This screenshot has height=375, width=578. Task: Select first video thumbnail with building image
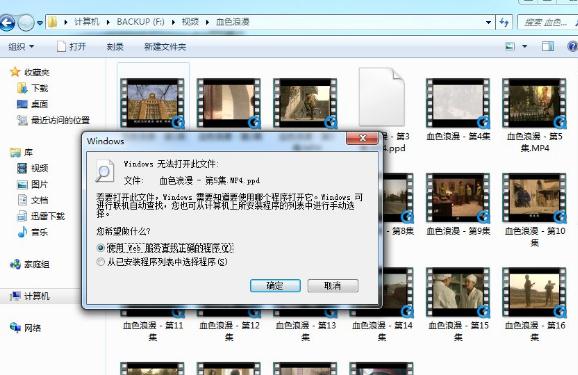[153, 103]
